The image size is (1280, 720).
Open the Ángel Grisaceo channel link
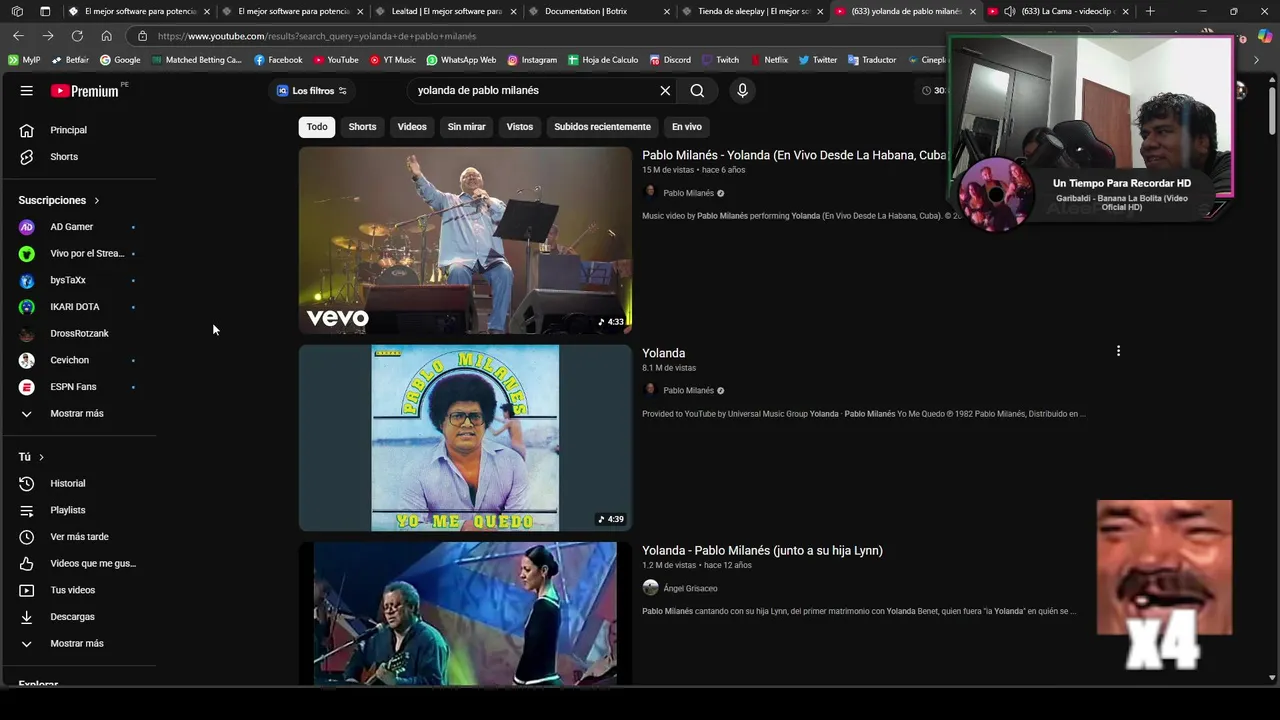tap(690, 589)
